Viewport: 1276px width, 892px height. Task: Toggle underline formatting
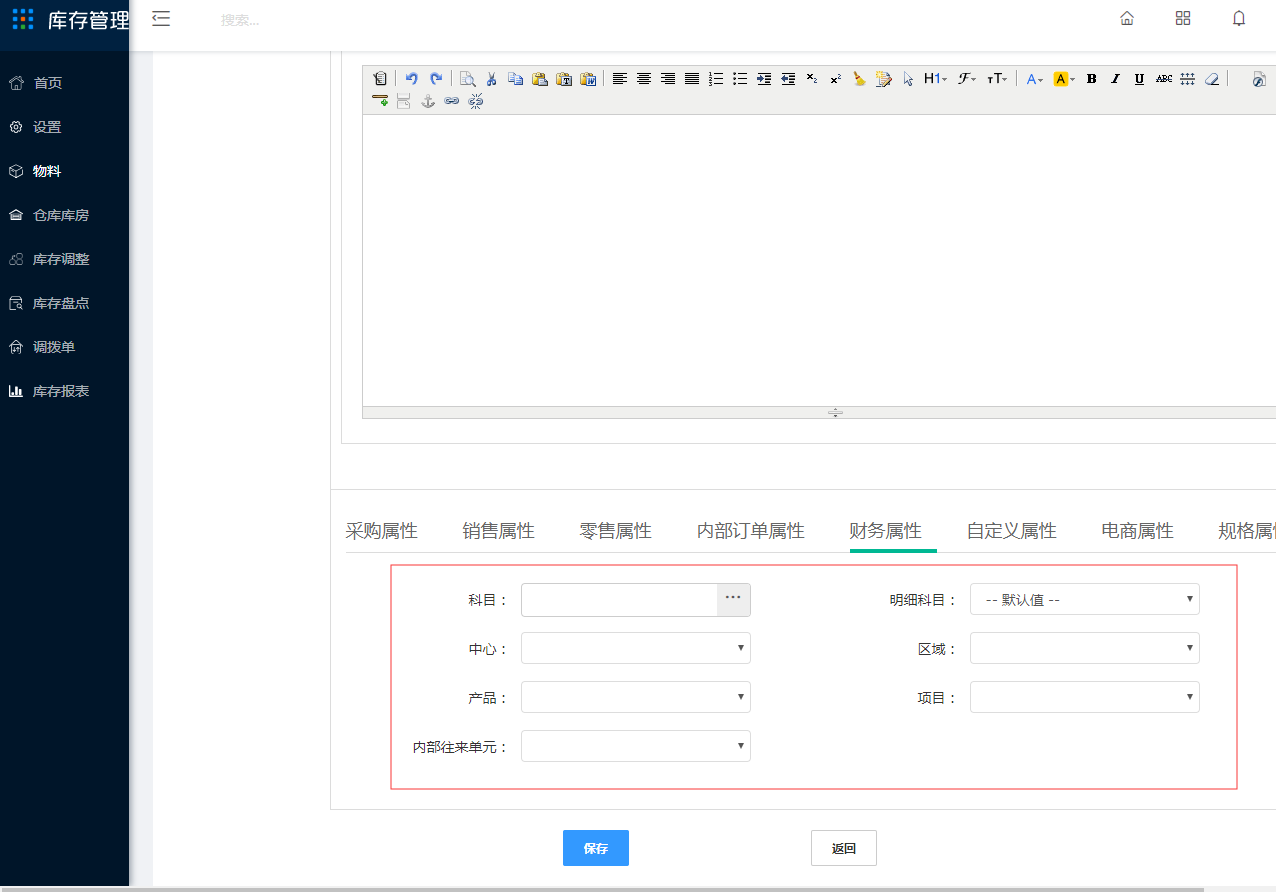click(1139, 79)
